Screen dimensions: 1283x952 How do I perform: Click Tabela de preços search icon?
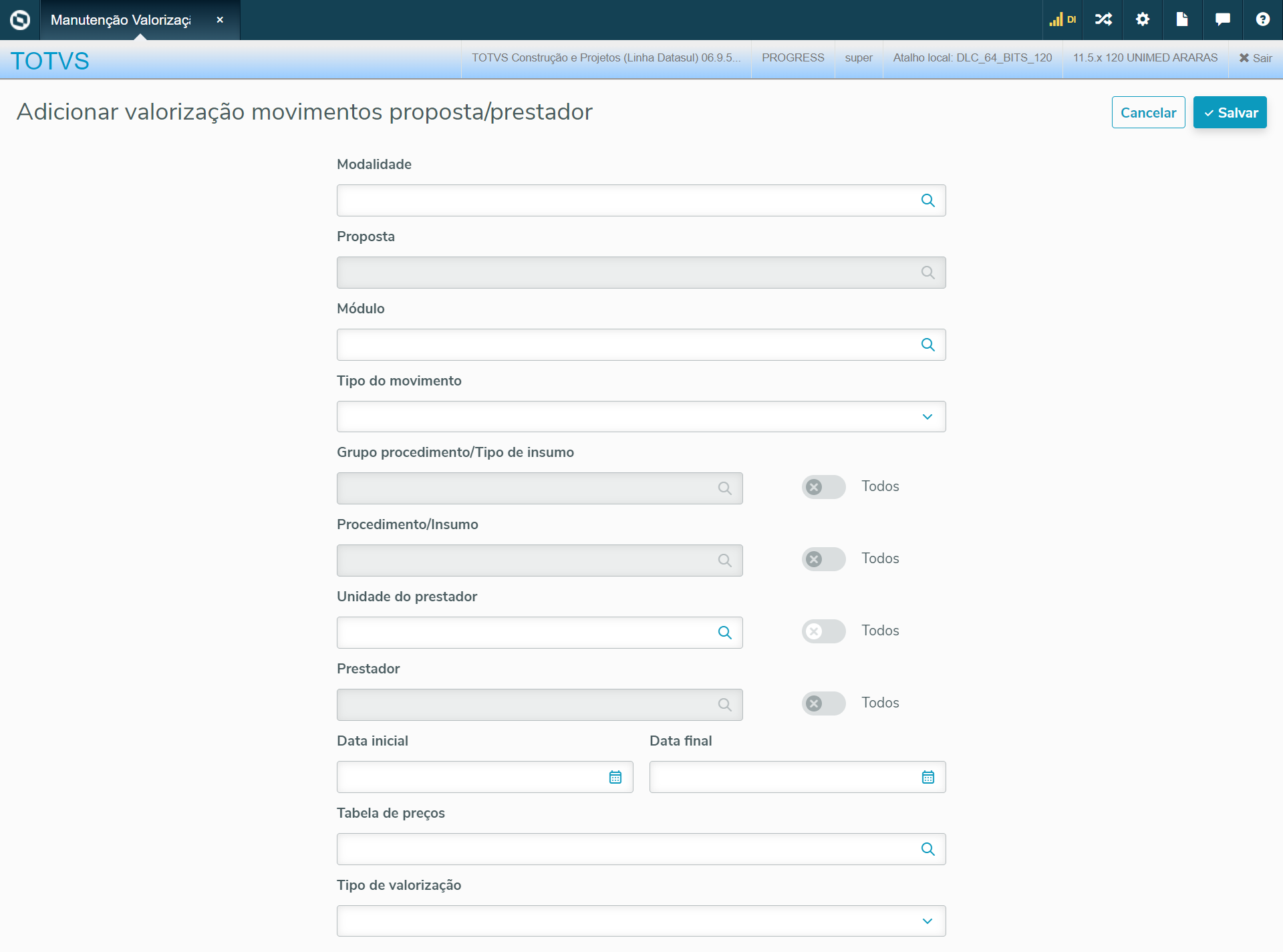click(x=928, y=849)
